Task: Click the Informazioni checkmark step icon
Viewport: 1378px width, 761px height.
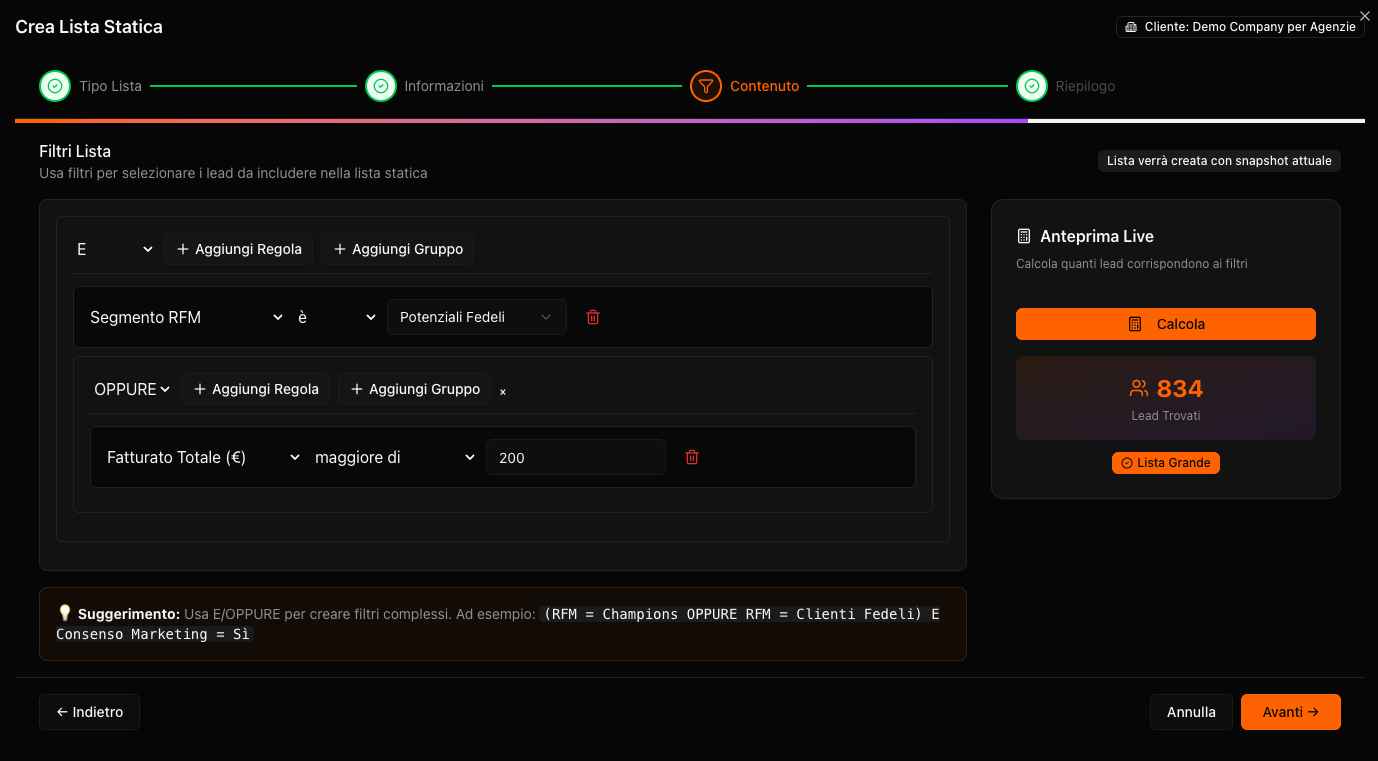Action: (x=380, y=86)
